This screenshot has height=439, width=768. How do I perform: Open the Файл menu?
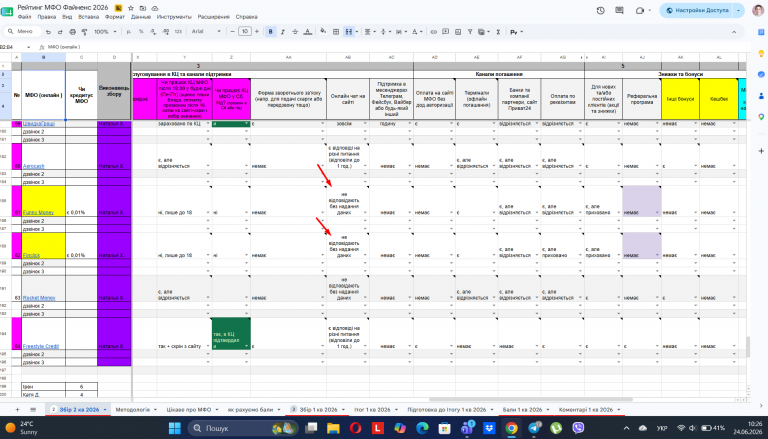(x=24, y=17)
